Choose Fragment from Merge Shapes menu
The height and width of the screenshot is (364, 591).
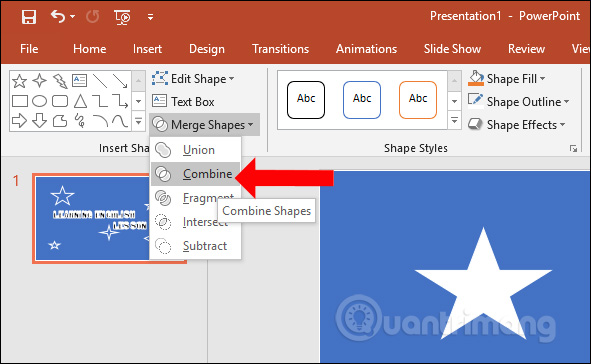195,198
